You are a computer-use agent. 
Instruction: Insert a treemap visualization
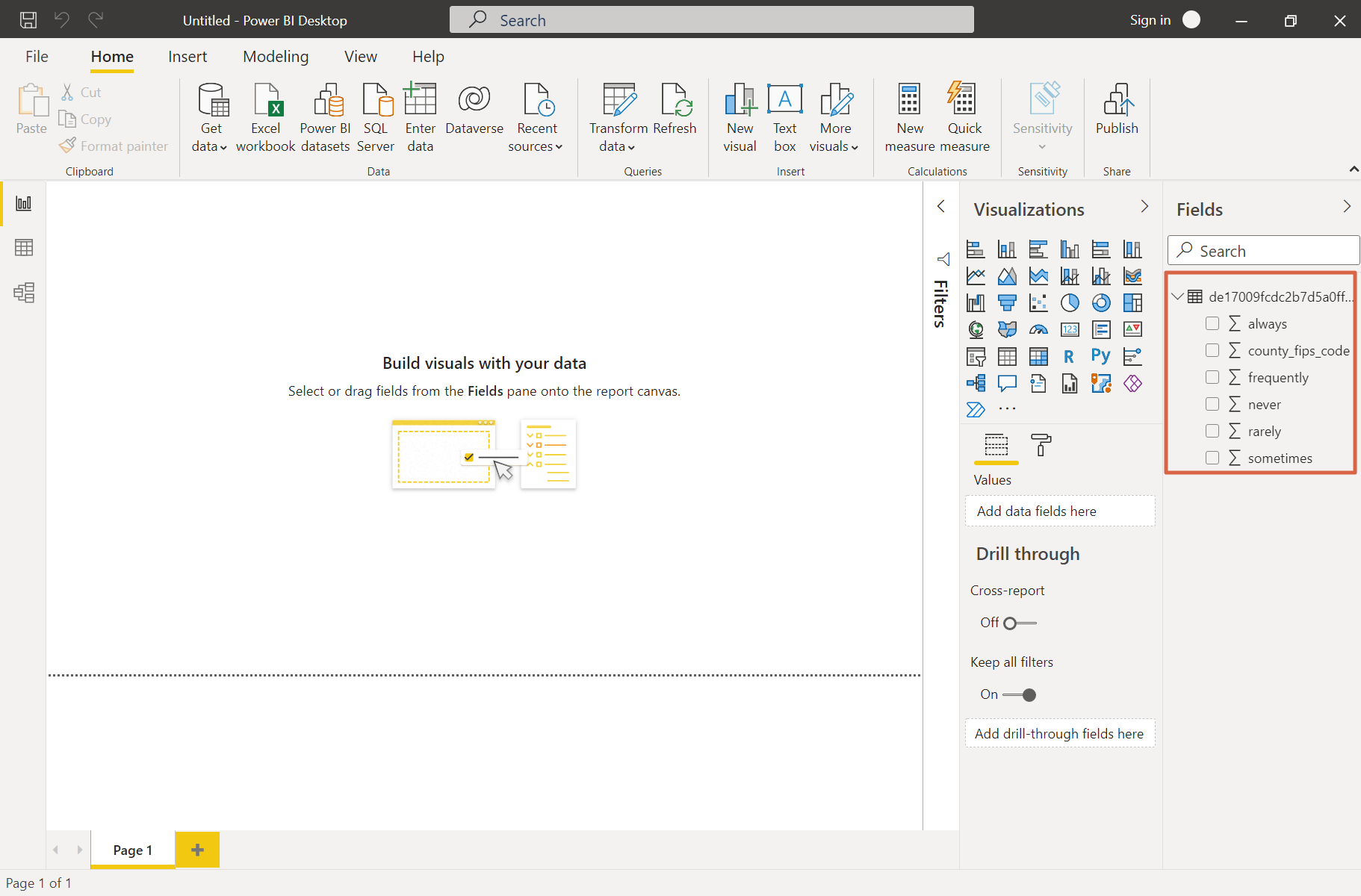coord(1133,302)
